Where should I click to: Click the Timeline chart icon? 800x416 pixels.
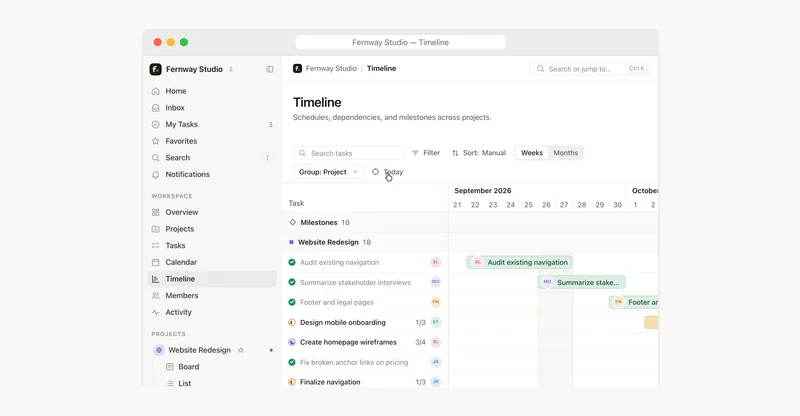tap(156, 279)
